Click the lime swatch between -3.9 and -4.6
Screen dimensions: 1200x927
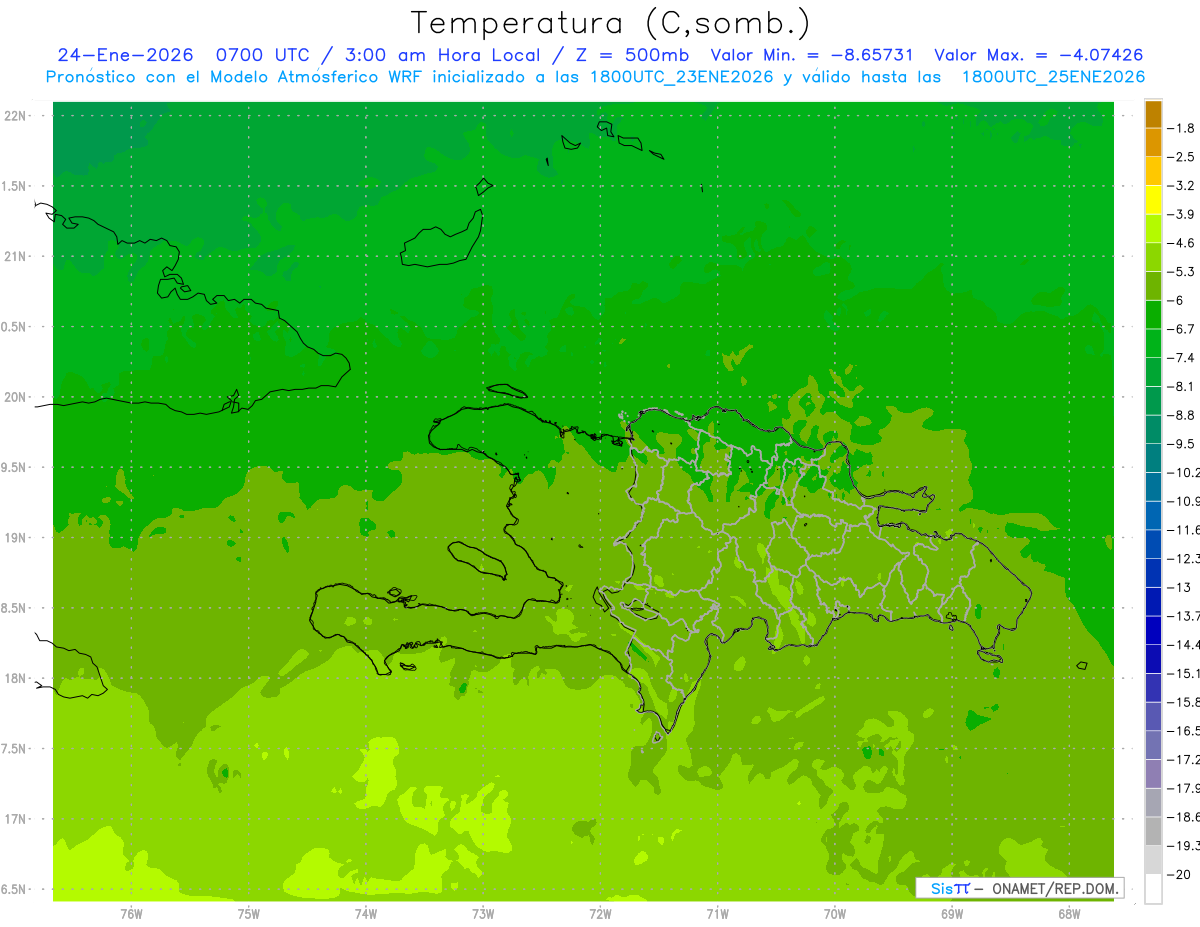1153,229
